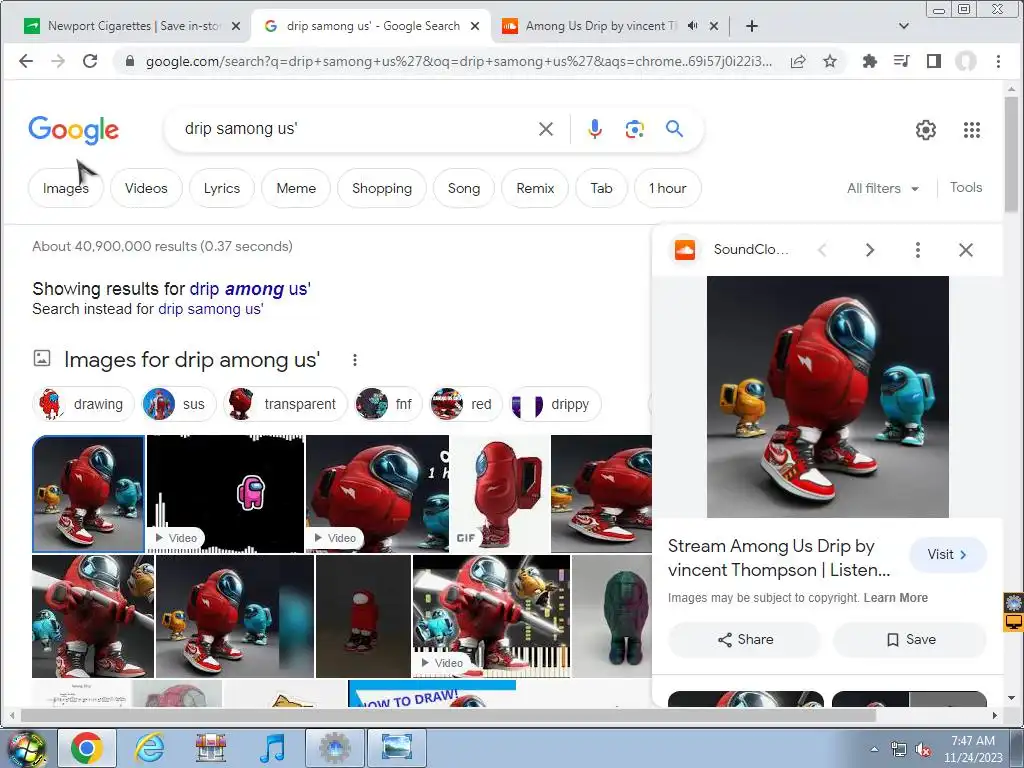Open Google search settings gear
Screen dimensions: 1024x768
point(925,130)
